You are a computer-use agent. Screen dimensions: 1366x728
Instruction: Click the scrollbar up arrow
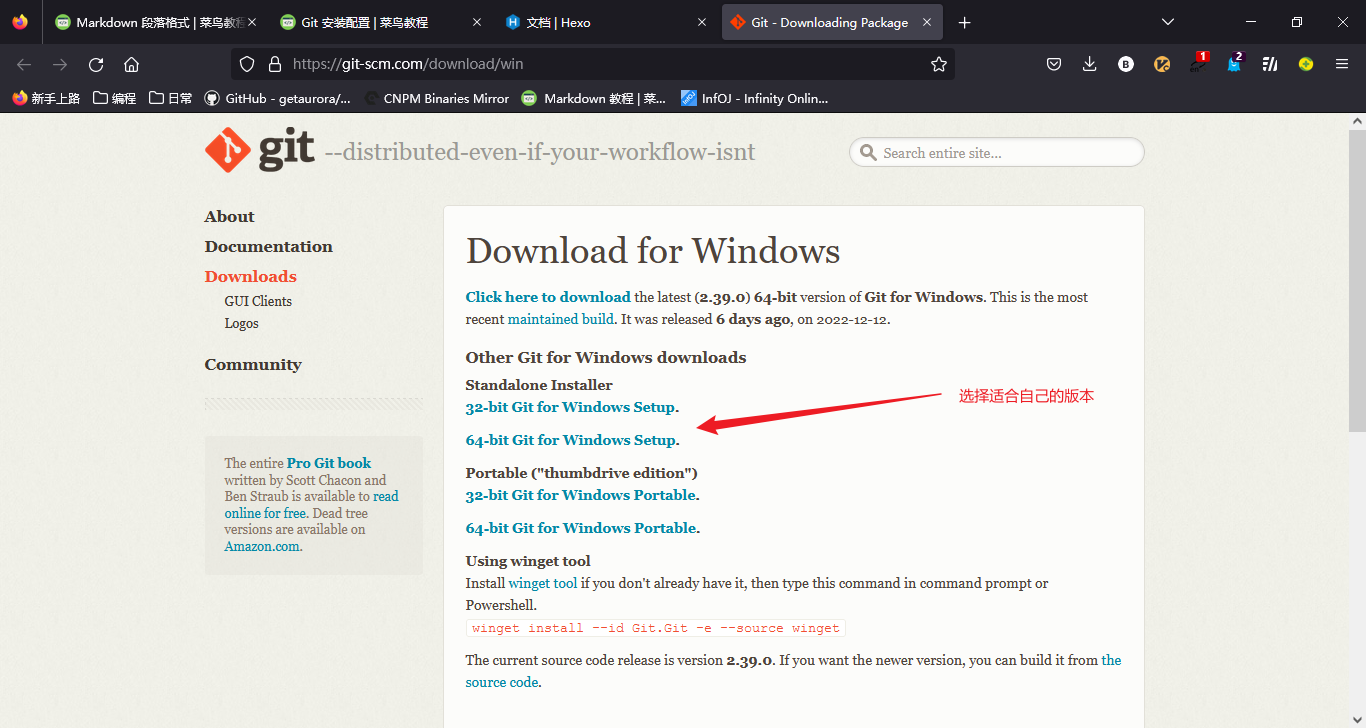pos(1357,120)
